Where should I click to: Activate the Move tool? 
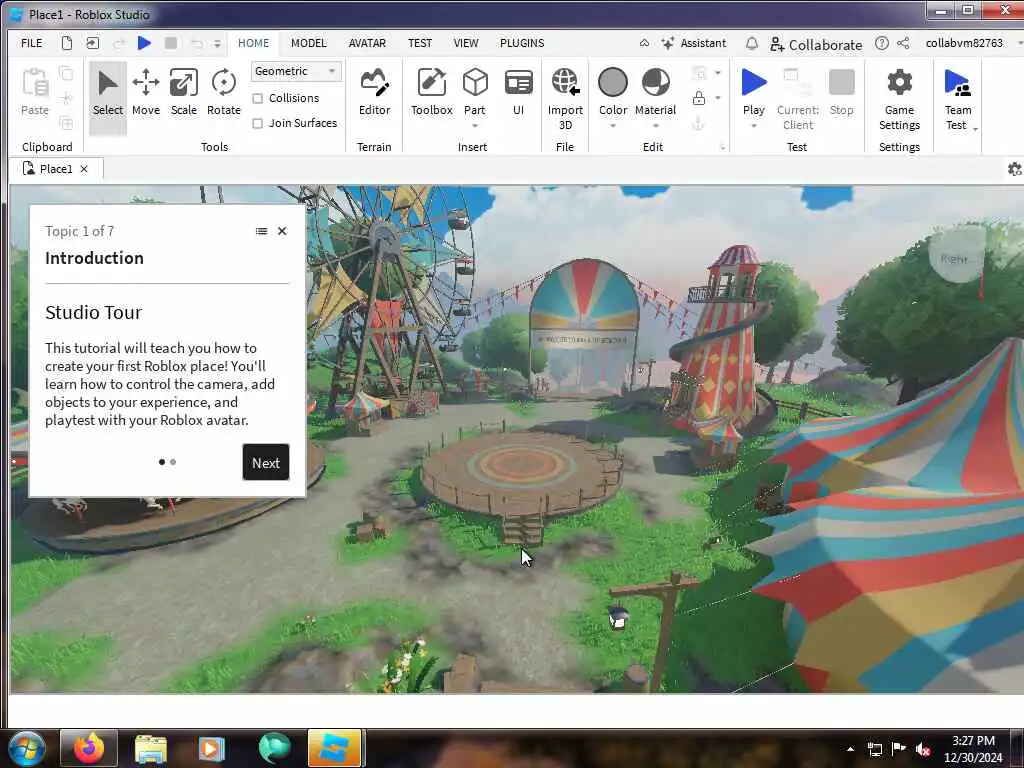pos(146,93)
